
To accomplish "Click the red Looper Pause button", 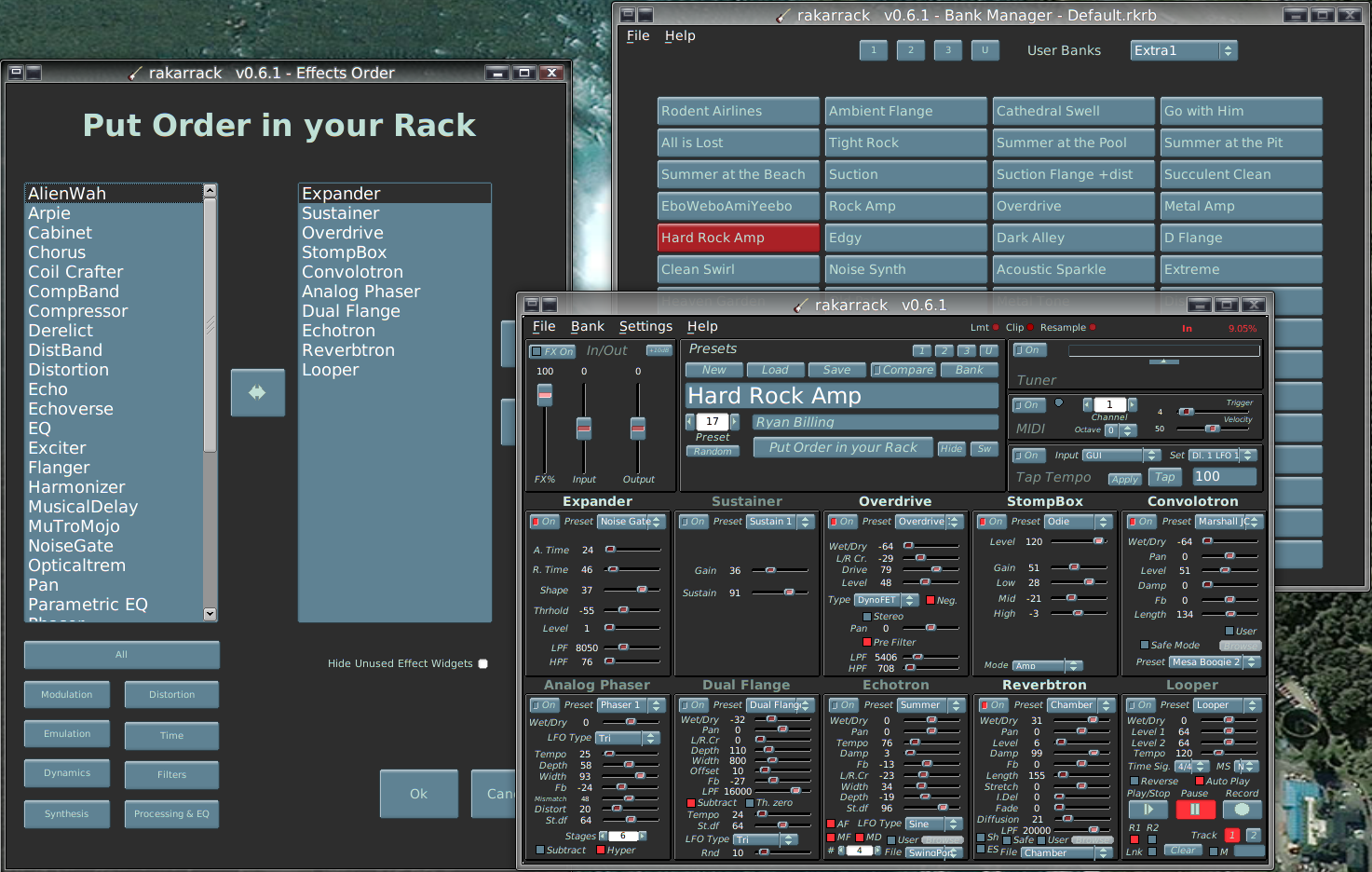I will tap(1194, 810).
